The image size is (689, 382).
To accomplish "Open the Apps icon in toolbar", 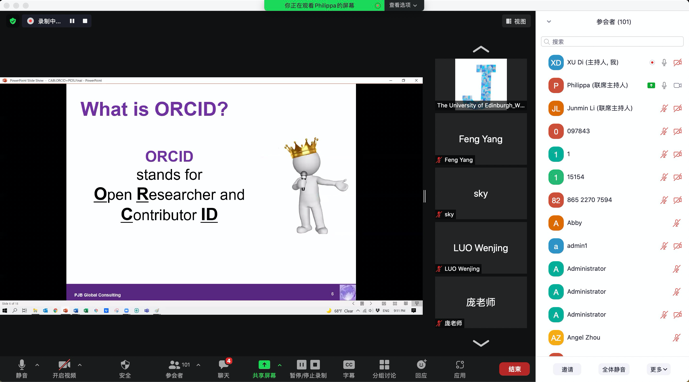I will click(x=460, y=364).
